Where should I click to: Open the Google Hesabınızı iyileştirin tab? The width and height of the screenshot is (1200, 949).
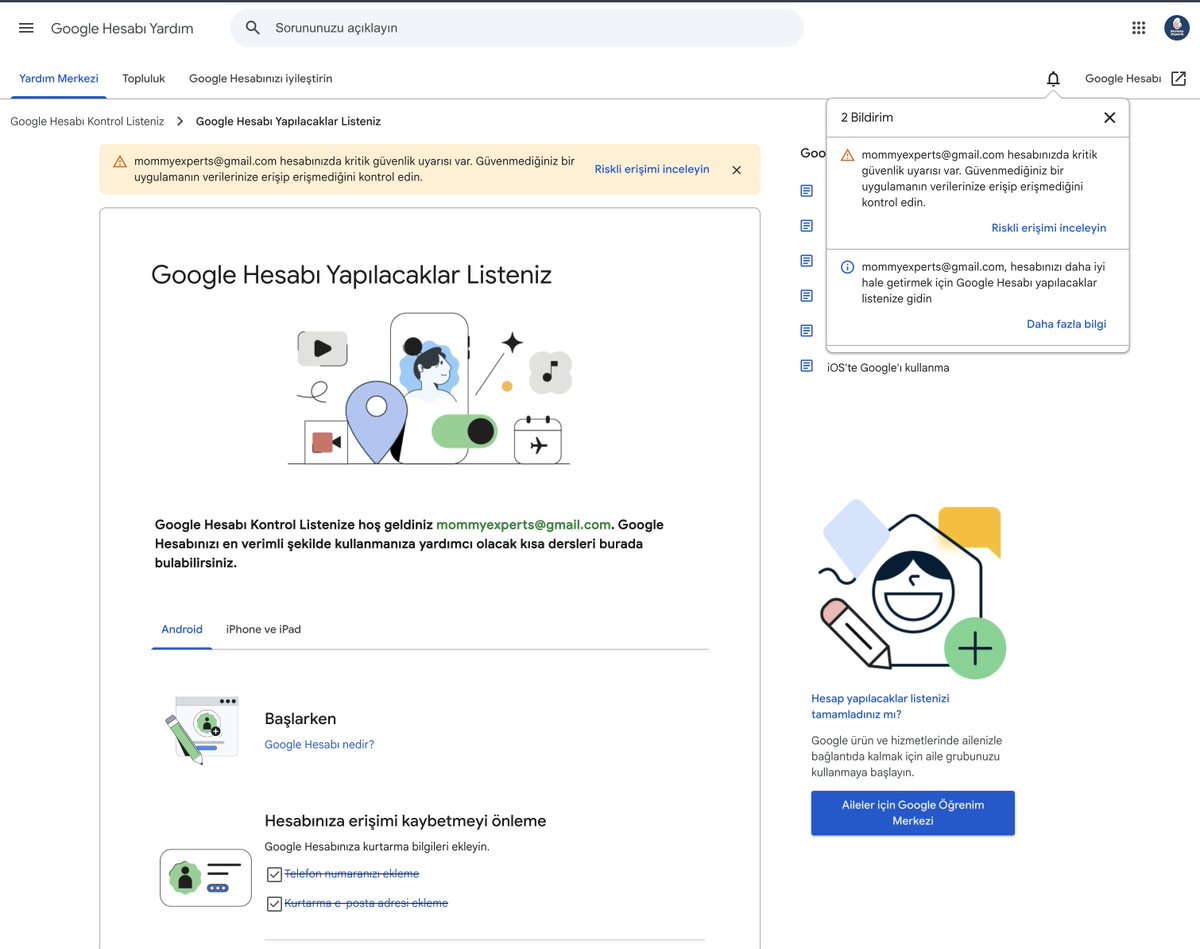(260, 78)
